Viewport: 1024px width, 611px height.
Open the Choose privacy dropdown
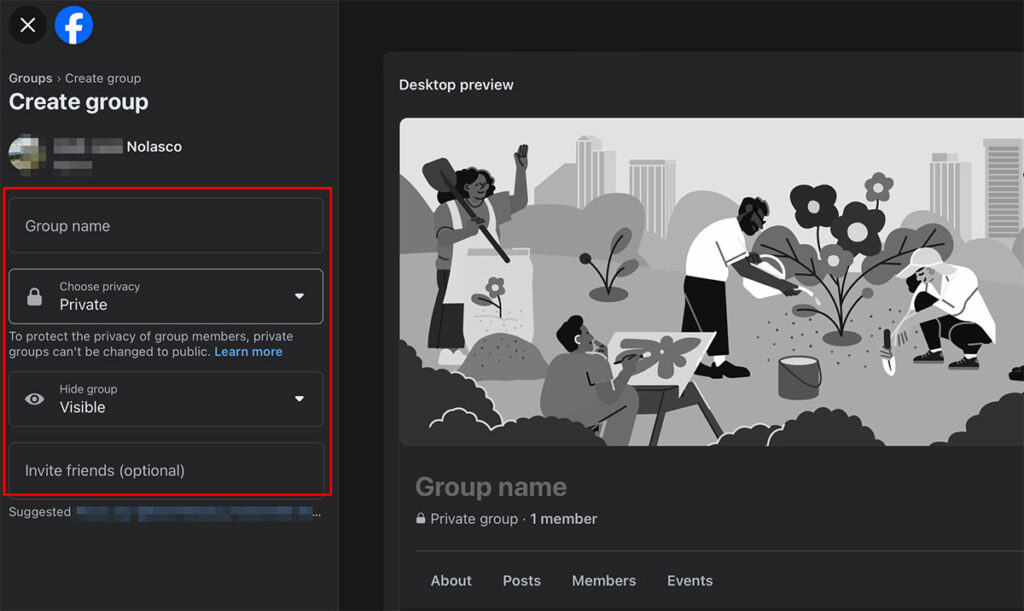165,296
